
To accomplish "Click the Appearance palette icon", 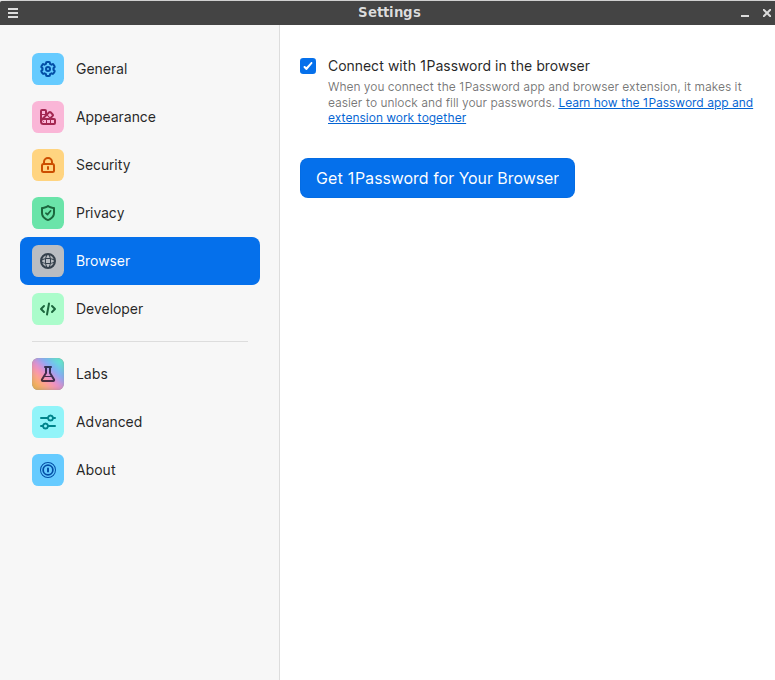I will (x=48, y=117).
